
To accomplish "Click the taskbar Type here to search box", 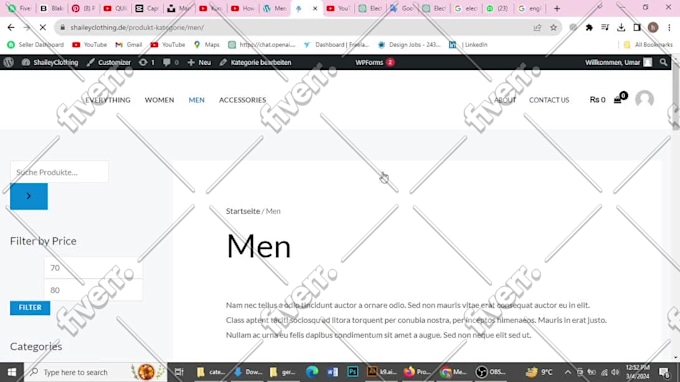I will 95,372.
